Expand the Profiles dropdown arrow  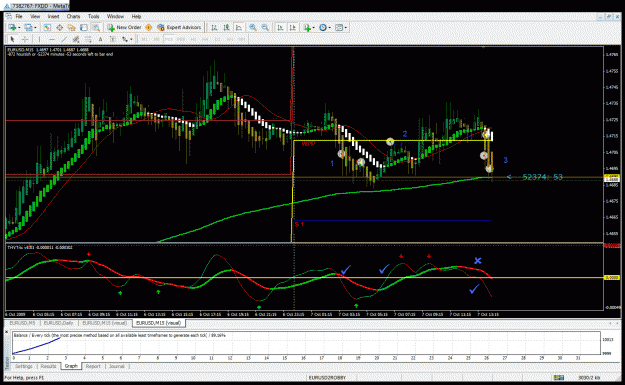click(x=35, y=28)
